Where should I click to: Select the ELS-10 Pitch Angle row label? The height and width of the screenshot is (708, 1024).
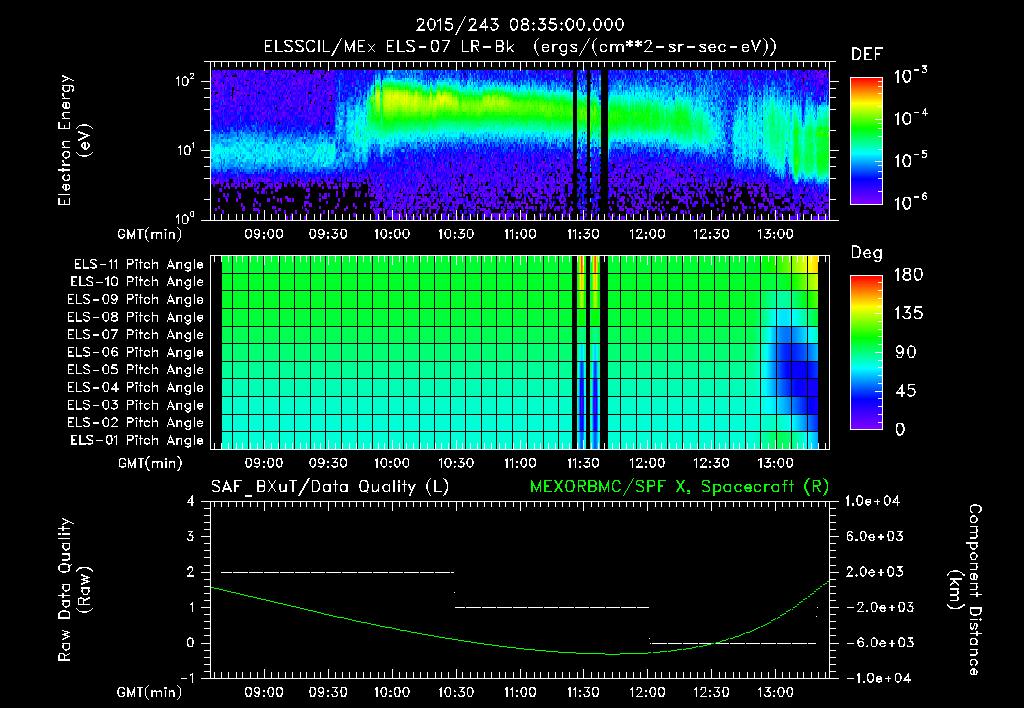(x=136, y=282)
